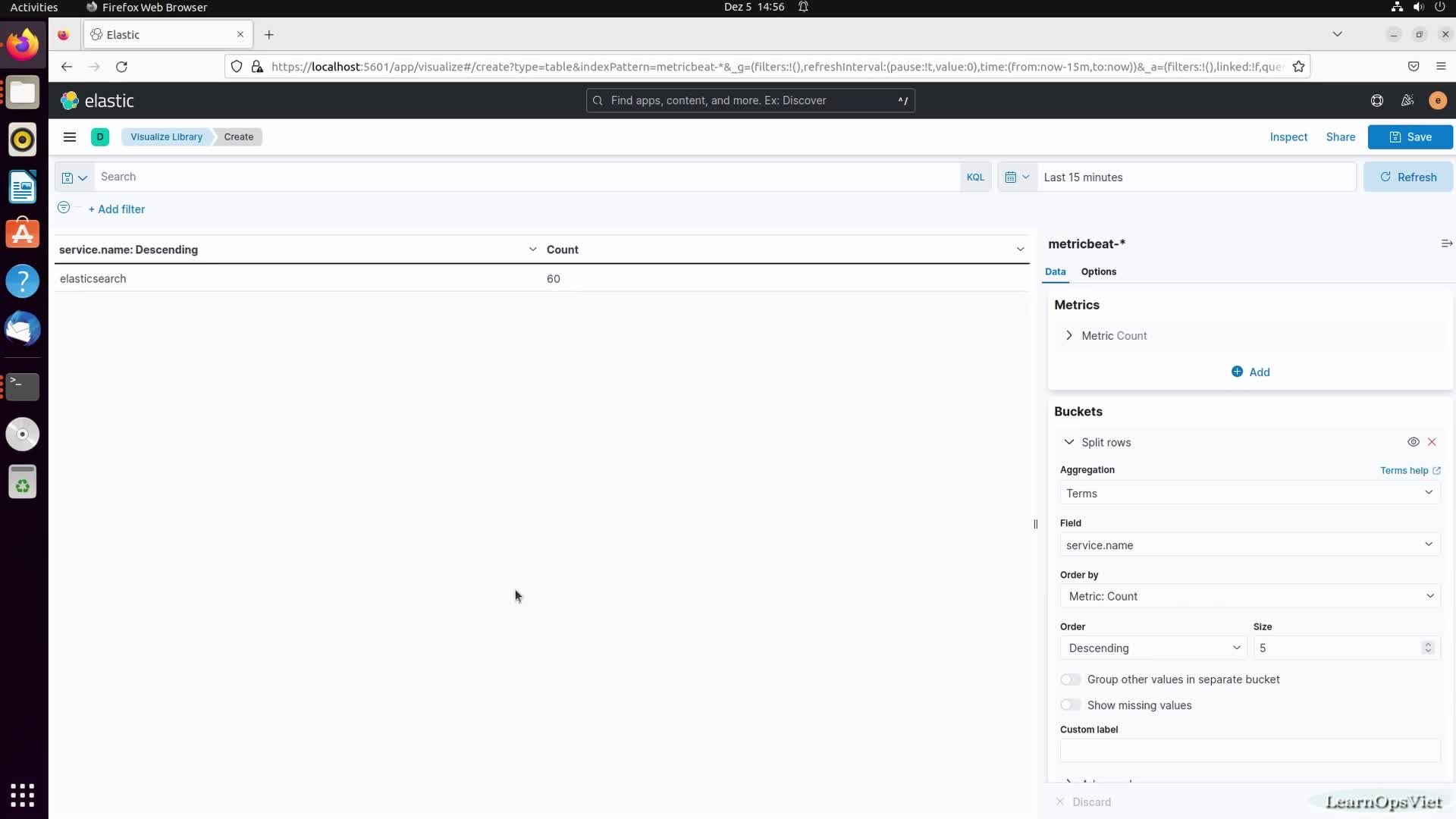Expand the Order Descending dropdown
The width and height of the screenshot is (1456, 819).
click(x=1151, y=648)
